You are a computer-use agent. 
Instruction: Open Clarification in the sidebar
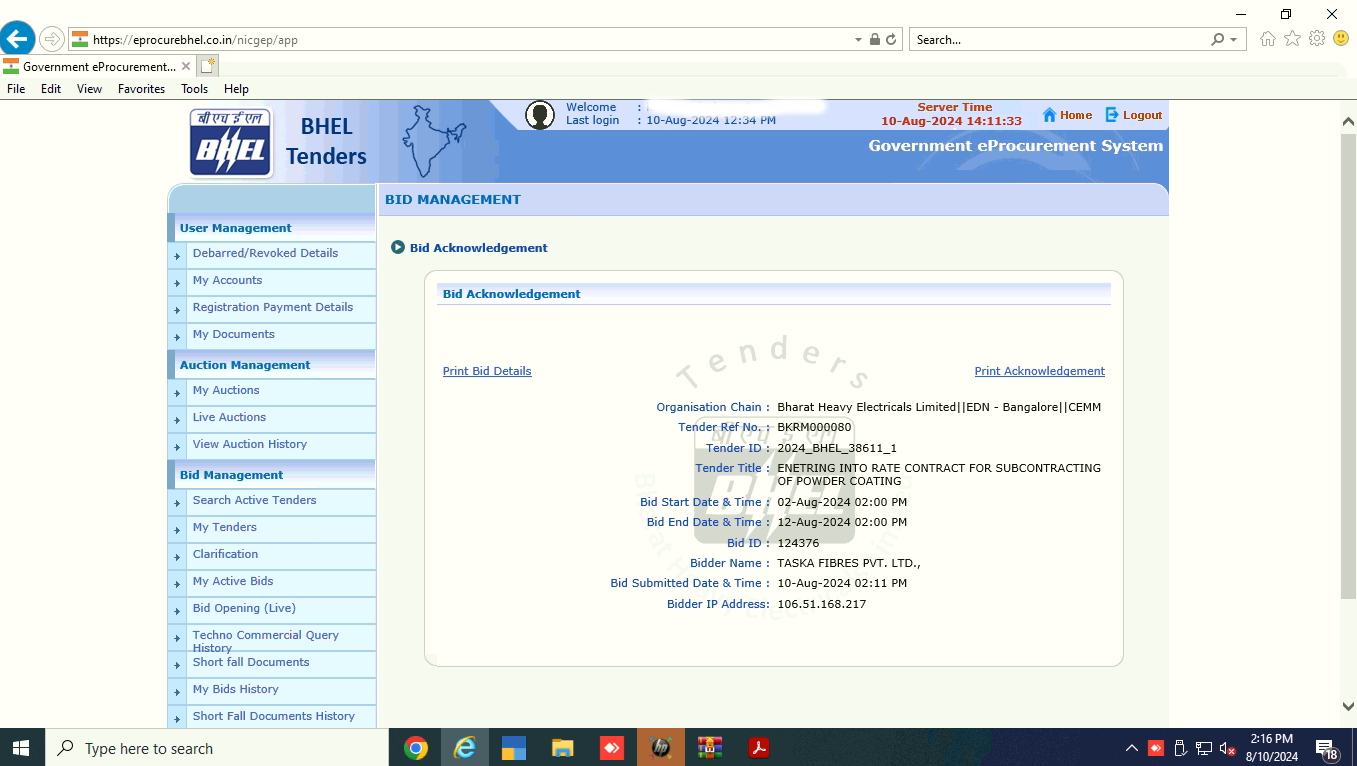pos(225,554)
